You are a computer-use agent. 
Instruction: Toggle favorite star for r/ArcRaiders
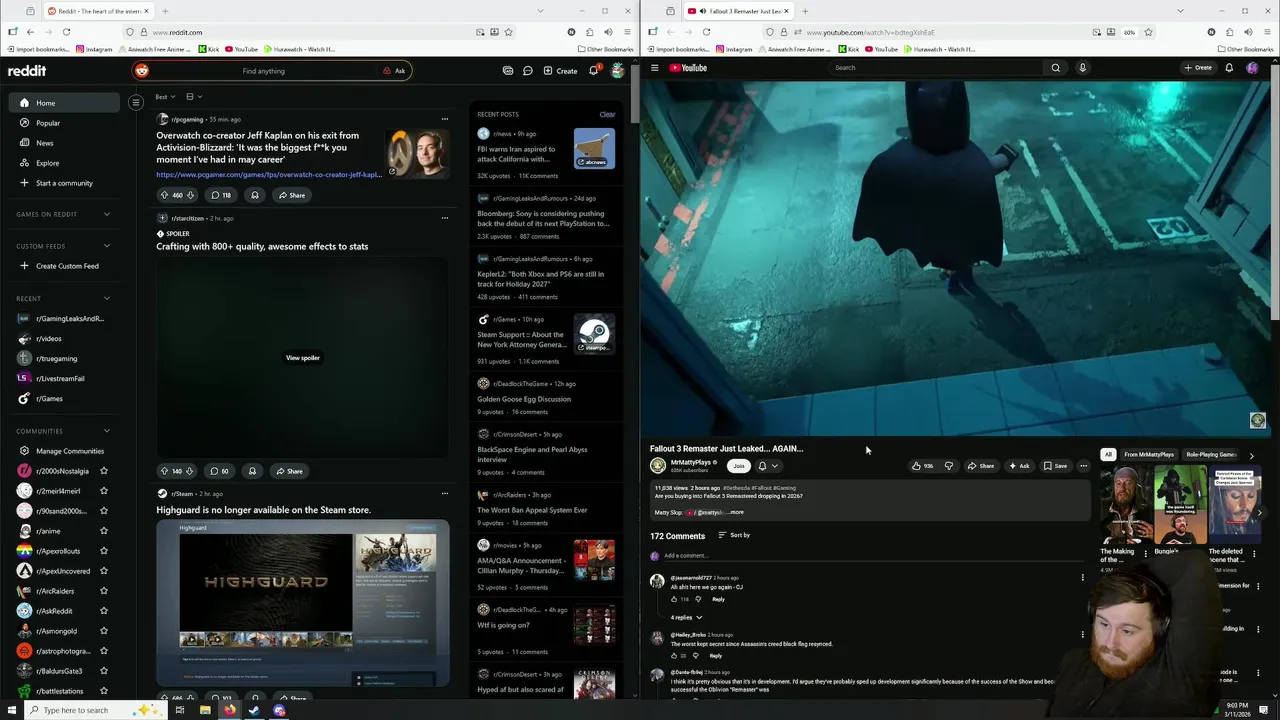coord(104,591)
